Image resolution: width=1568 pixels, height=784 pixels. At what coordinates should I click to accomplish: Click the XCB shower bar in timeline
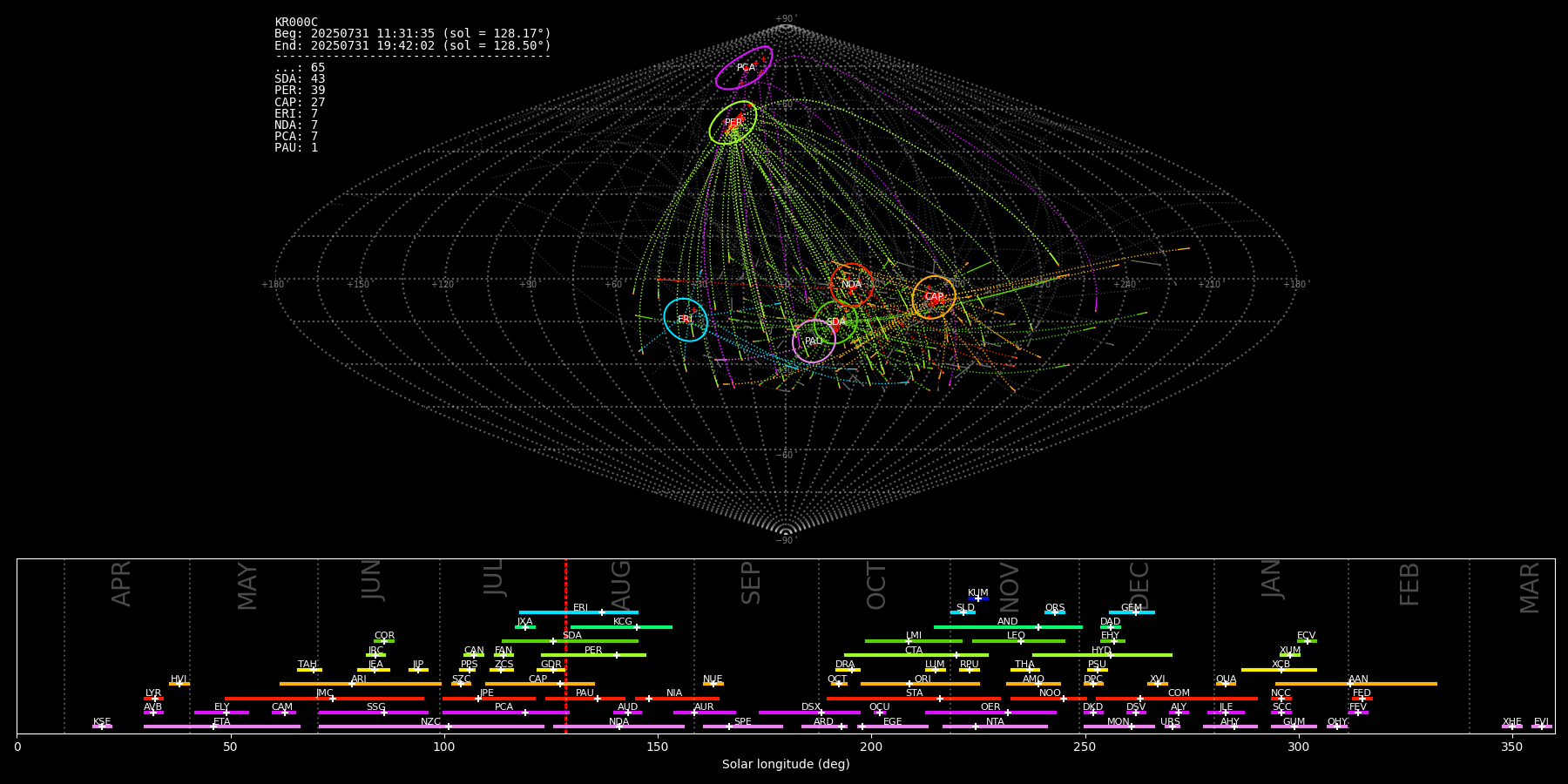point(1279,670)
